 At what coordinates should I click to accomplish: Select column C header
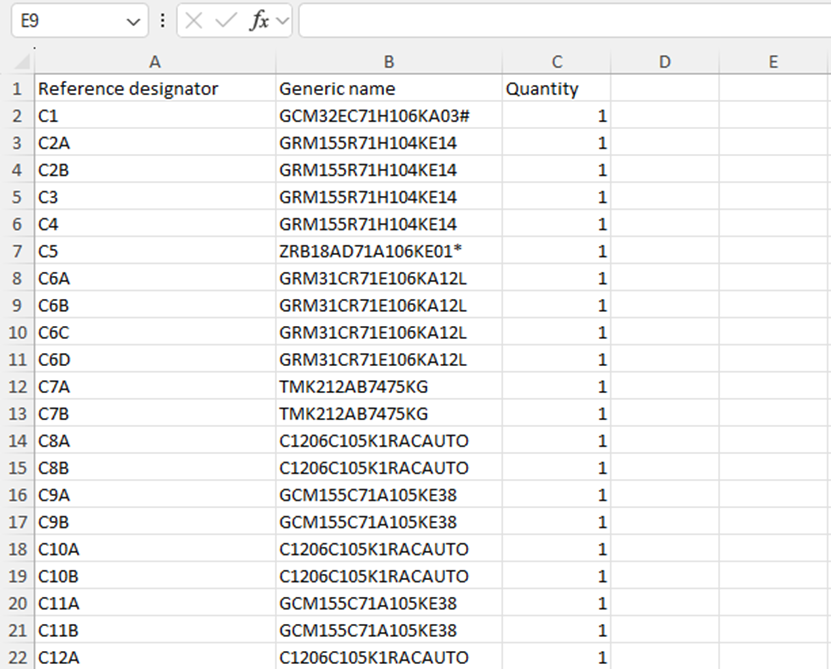[x=556, y=62]
